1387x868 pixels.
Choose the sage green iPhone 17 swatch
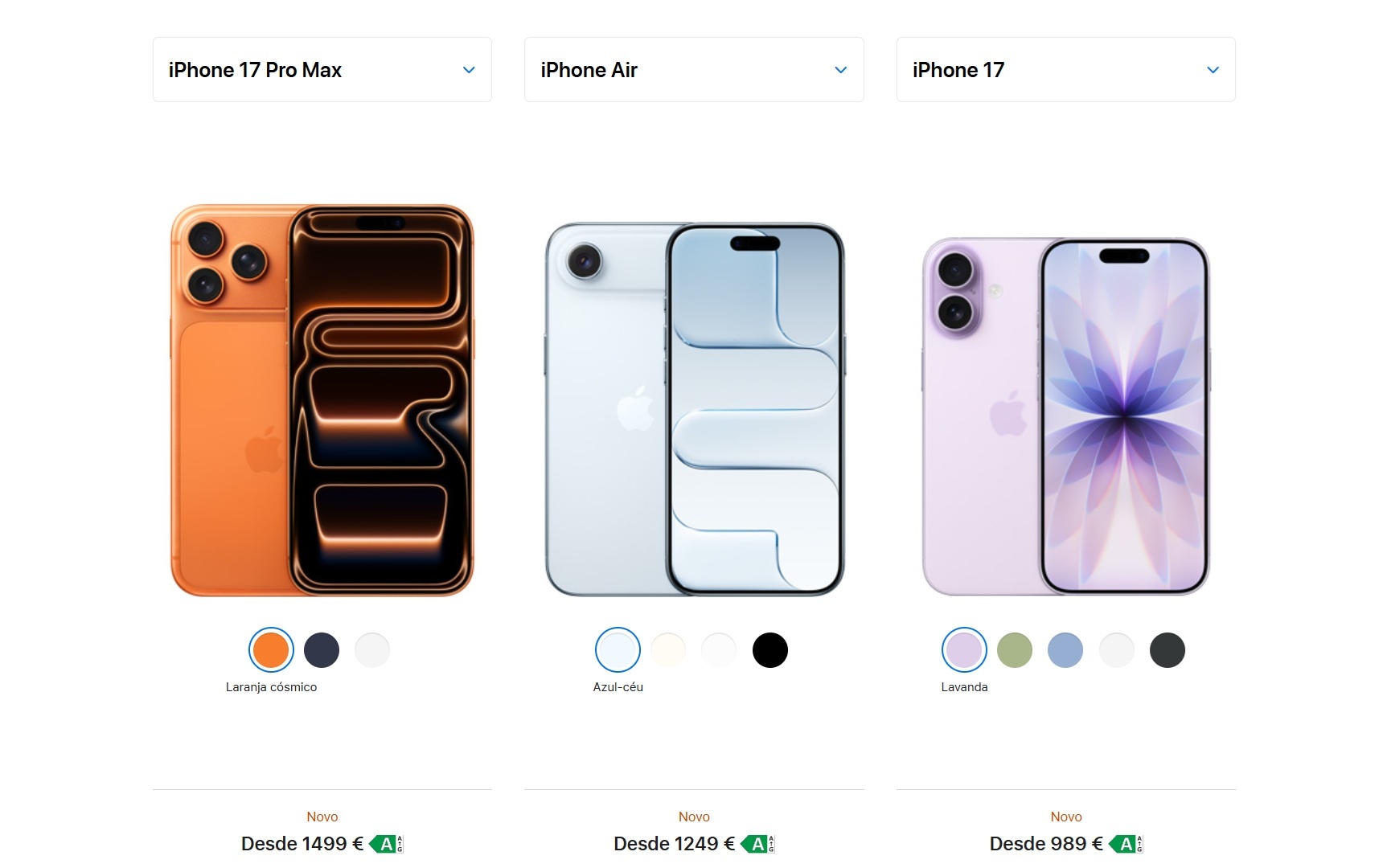(1015, 650)
